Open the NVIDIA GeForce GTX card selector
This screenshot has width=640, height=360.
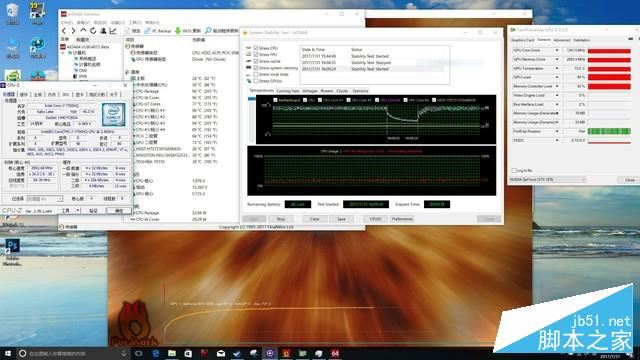(547, 180)
